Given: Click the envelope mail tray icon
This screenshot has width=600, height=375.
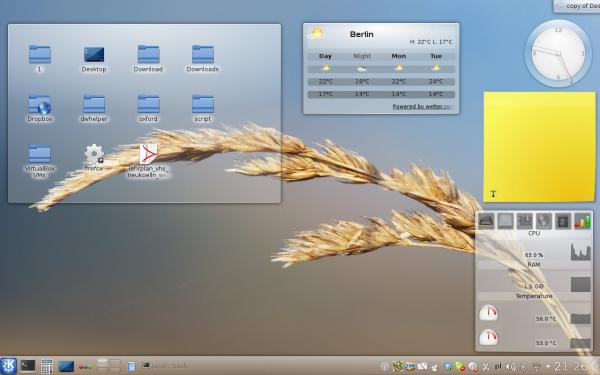Looking at the screenshot, I should (422, 367).
